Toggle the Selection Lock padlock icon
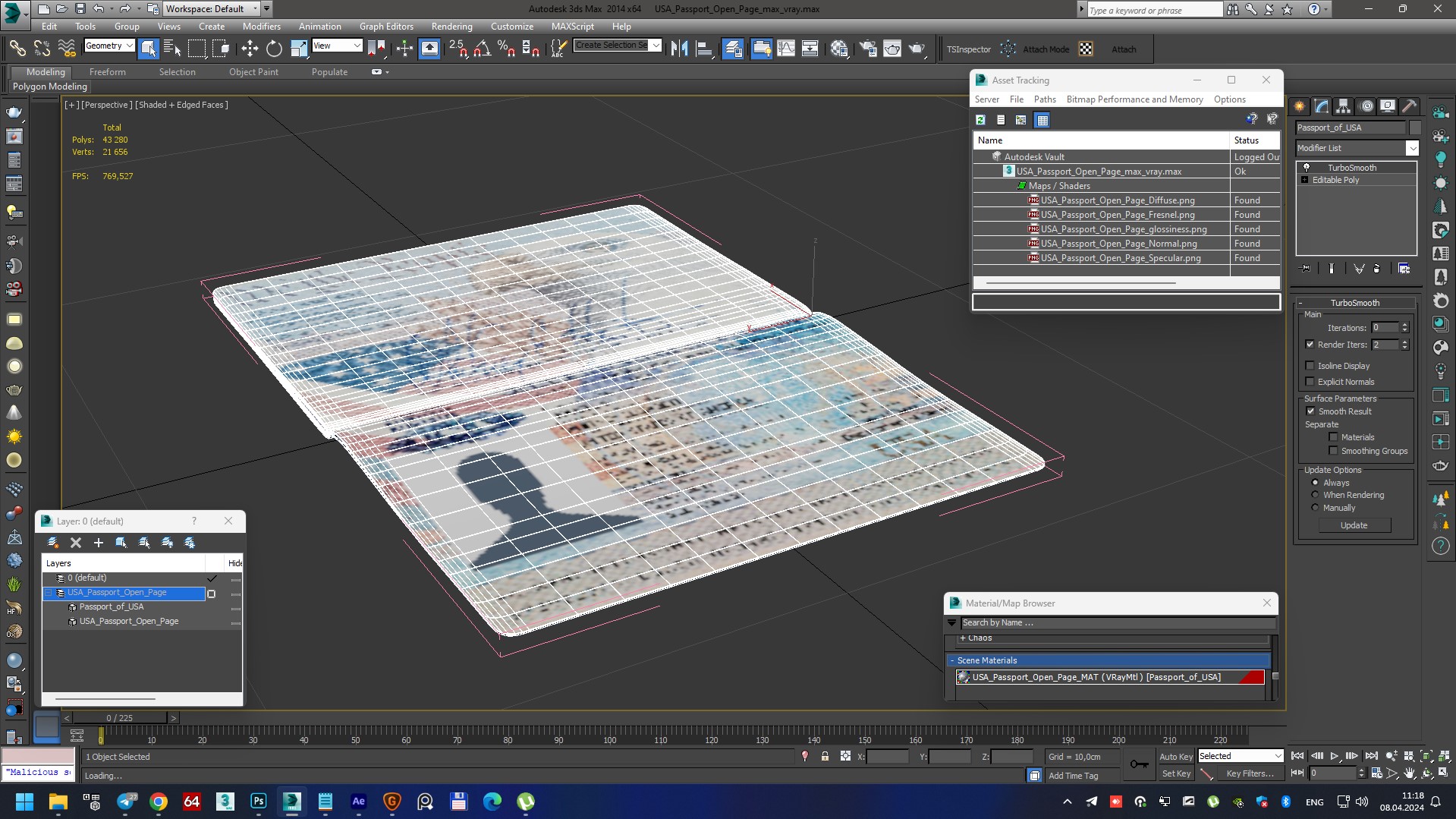This screenshot has width=1456, height=819. pos(825,757)
